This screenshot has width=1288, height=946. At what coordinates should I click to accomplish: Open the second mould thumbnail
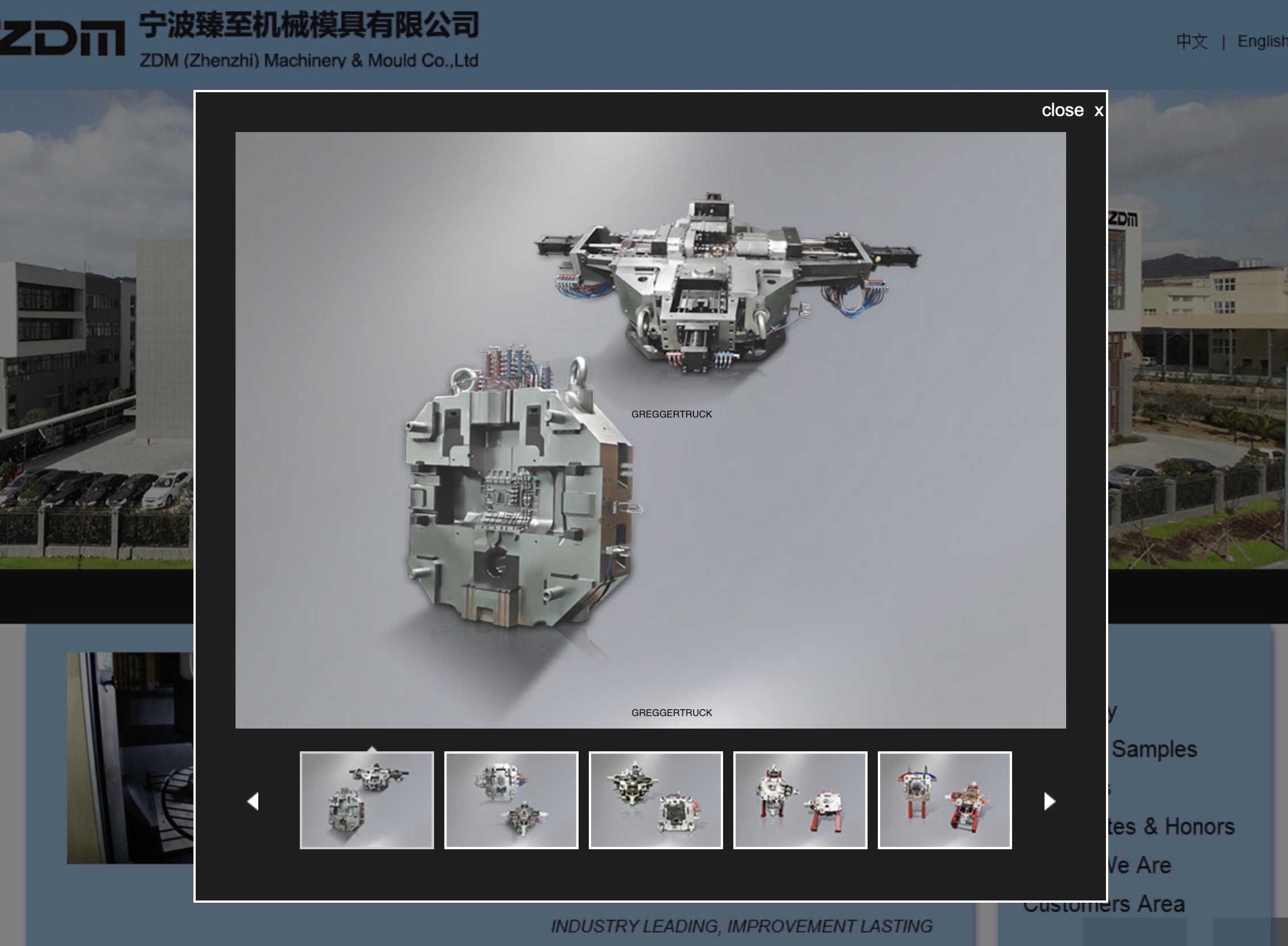[511, 800]
